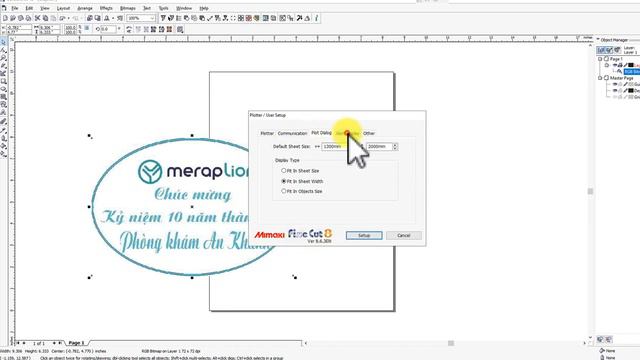Screen dimensions: 640x360
Task: Select Fit in Sheet Width radio button
Action: (284, 181)
